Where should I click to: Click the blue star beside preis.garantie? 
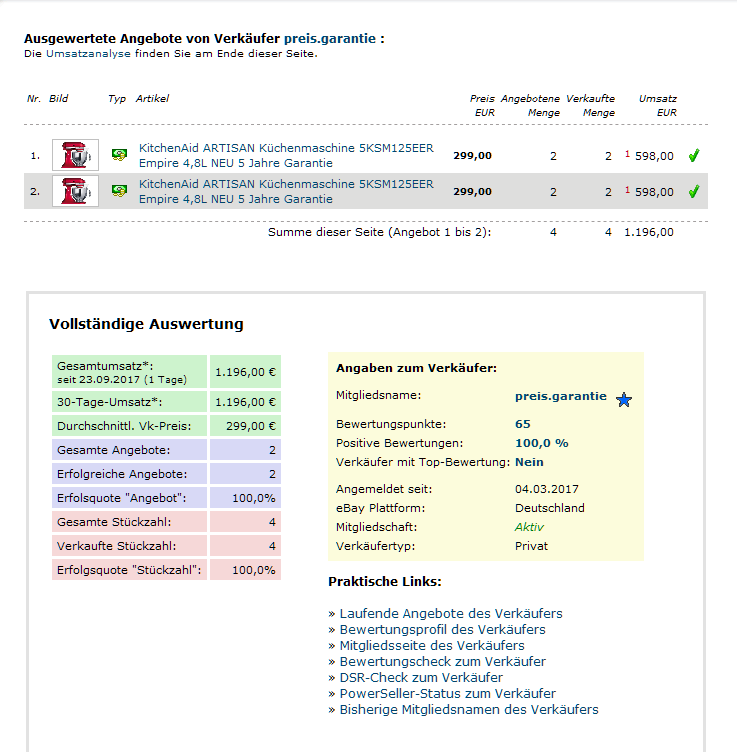[624, 400]
